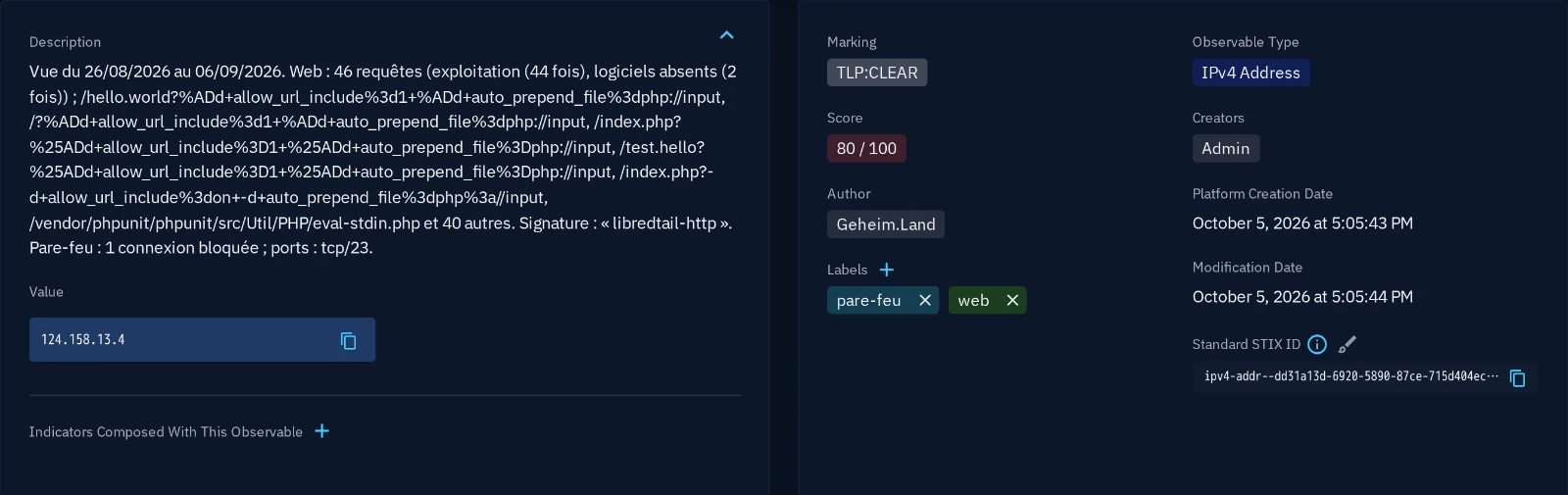Screen dimensions: 1568x495
Task: Copy the 124.158.13.4 value
Action: [x=348, y=340]
